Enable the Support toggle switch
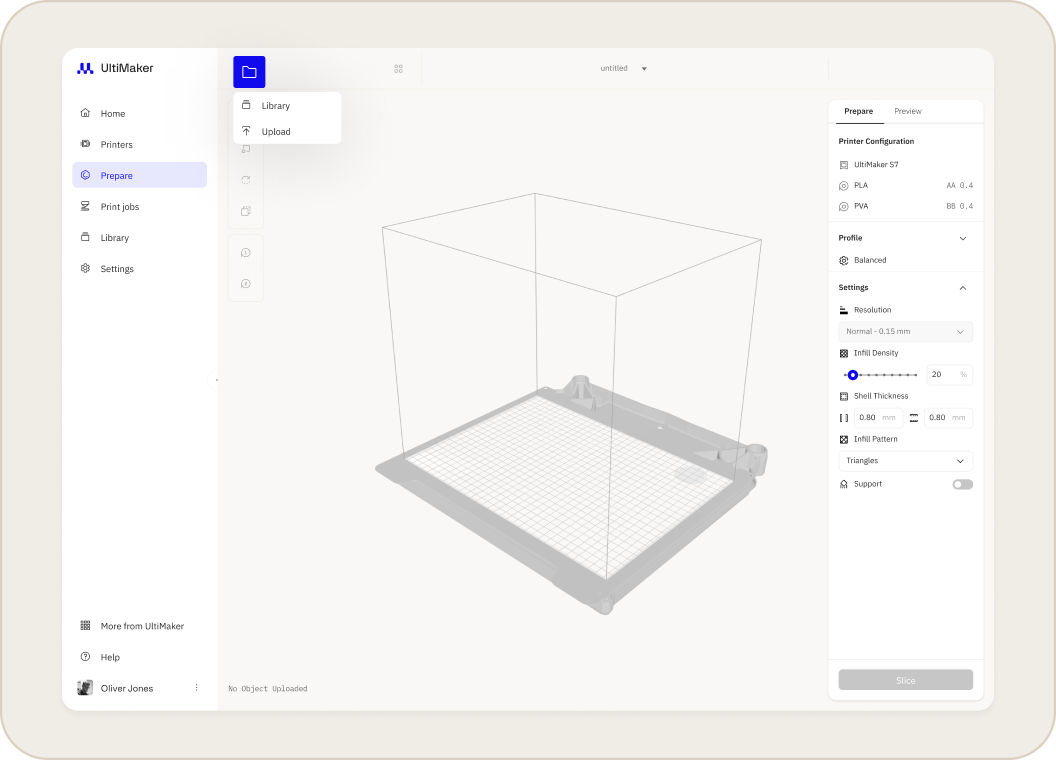The height and width of the screenshot is (760, 1056). [x=962, y=484]
